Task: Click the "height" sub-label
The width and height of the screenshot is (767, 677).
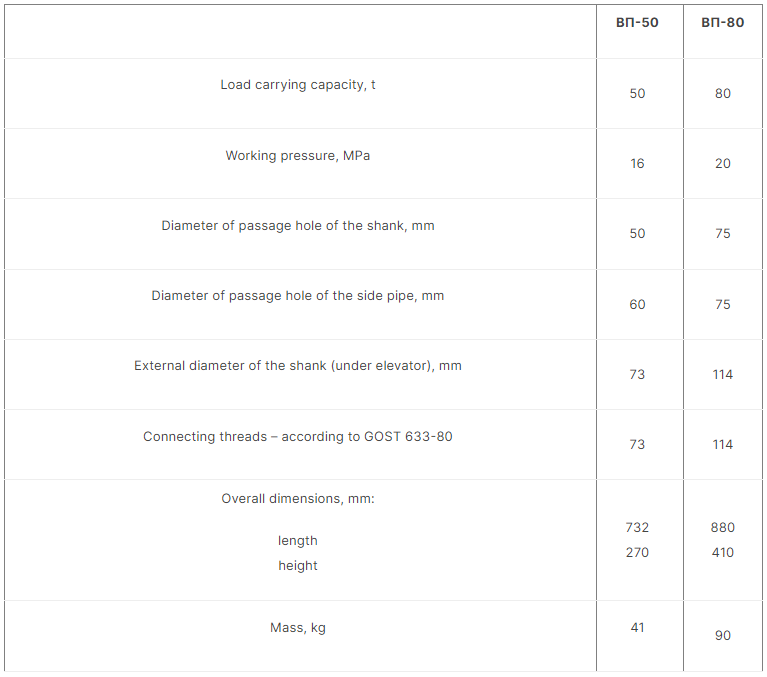Action: tap(298, 566)
